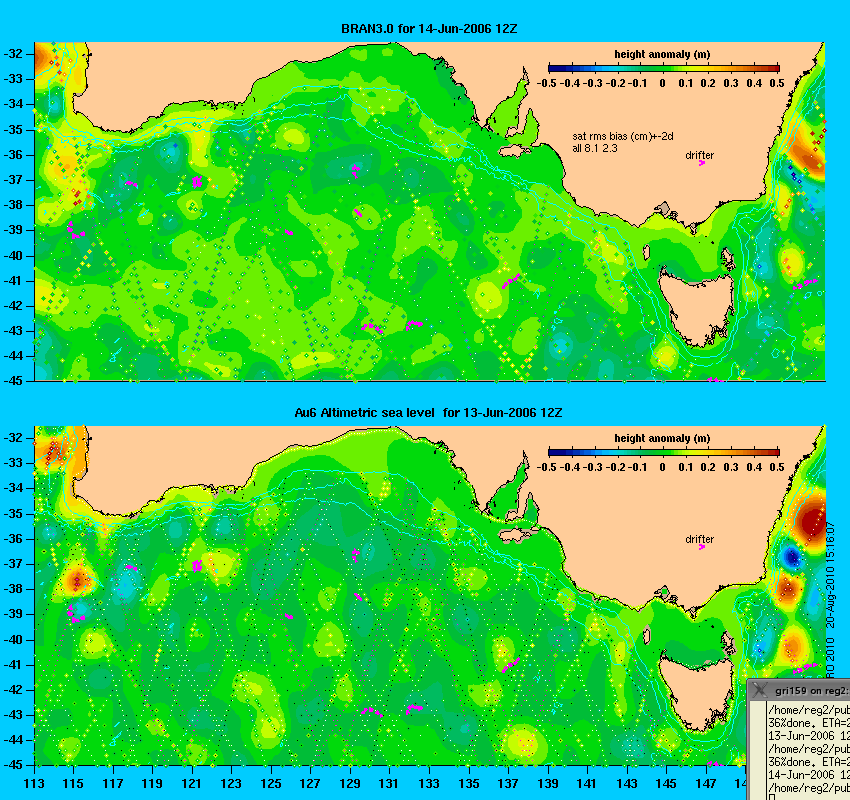Screen dimensions: 850x800
Task: Click the 'drifter' legend label on top map
Action: coord(699,156)
